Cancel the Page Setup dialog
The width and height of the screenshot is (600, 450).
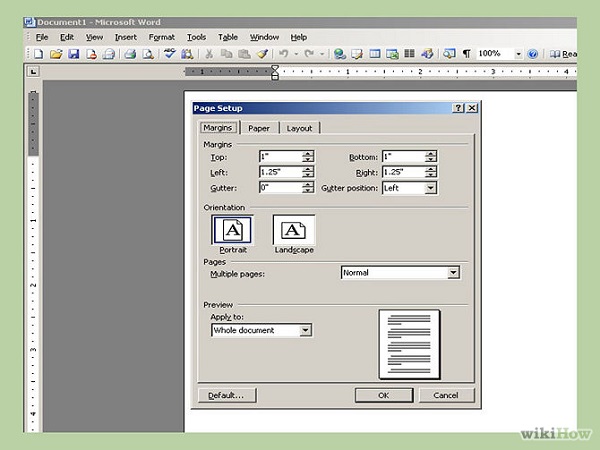tap(446, 395)
